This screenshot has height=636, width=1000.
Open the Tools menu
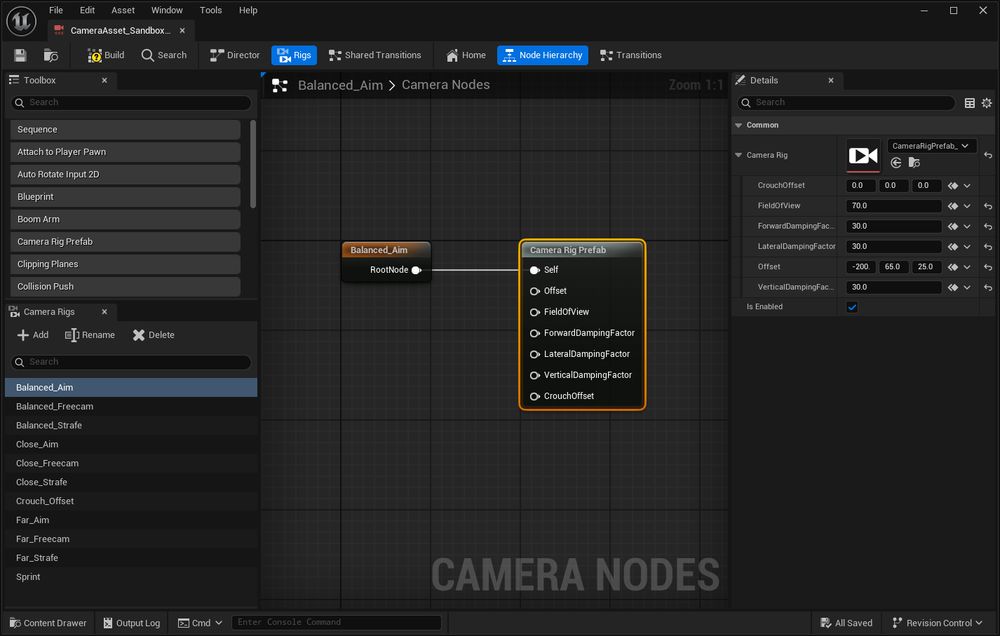click(210, 10)
